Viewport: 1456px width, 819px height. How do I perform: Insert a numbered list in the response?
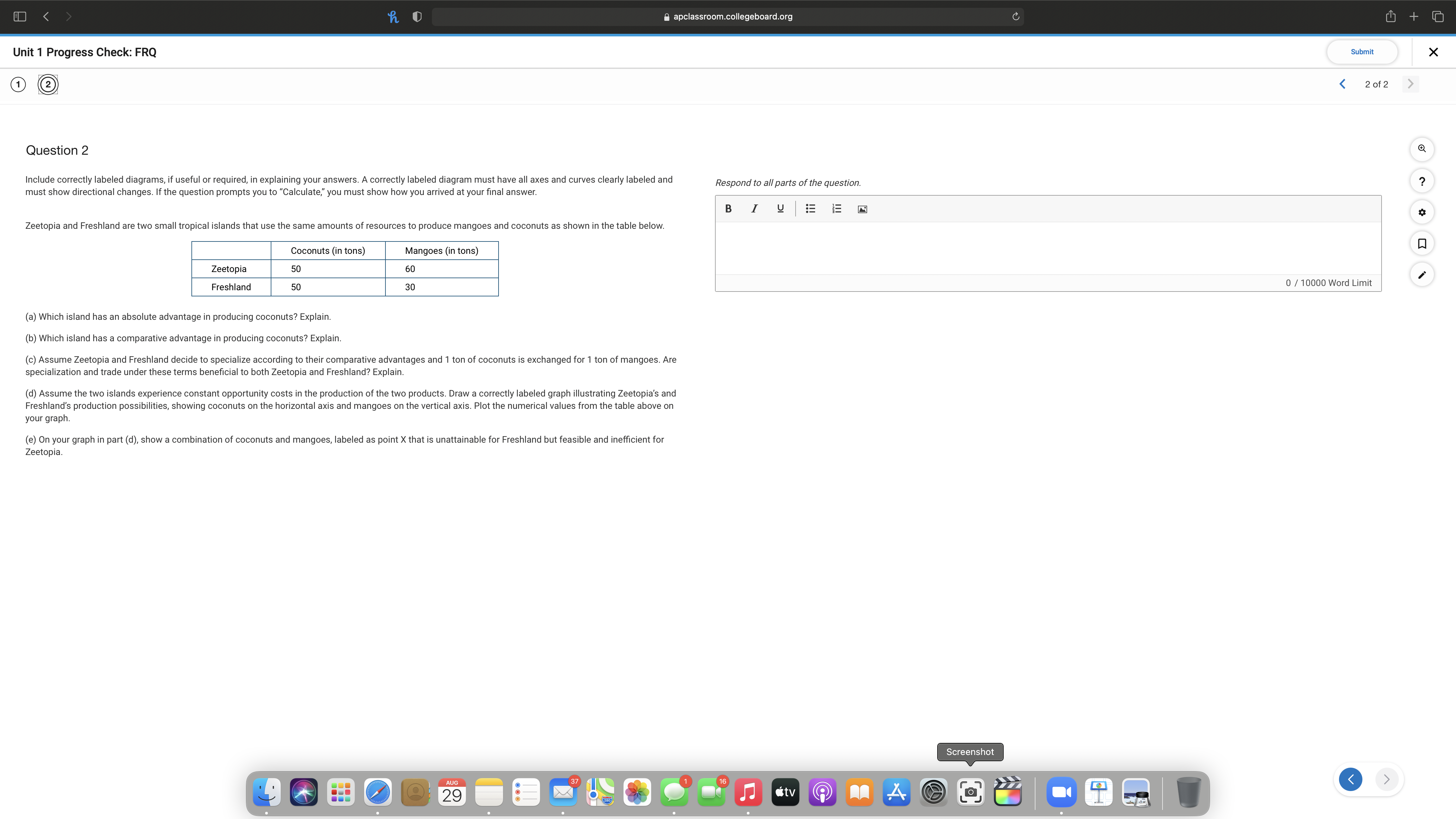pos(837,209)
